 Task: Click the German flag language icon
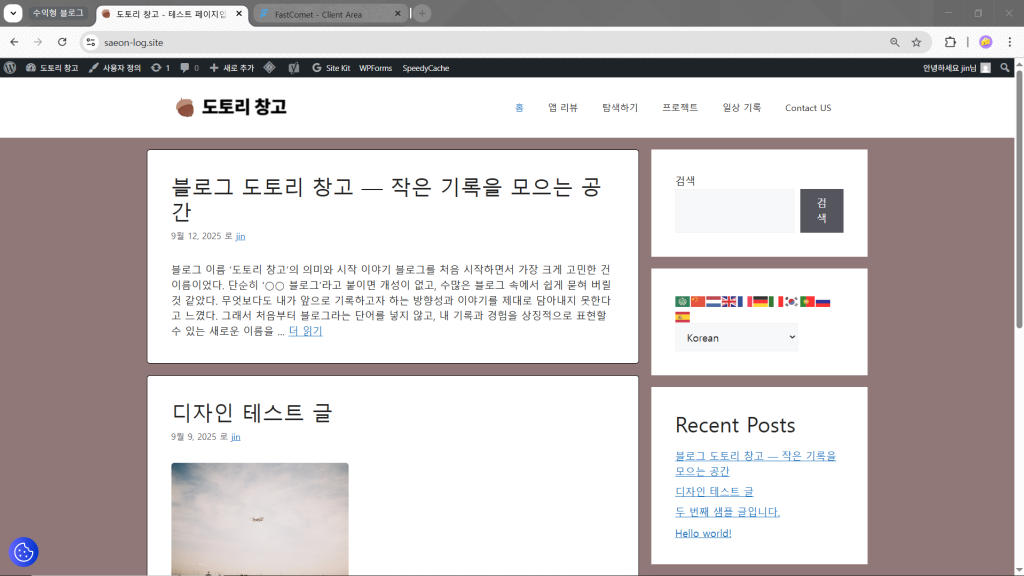click(760, 301)
